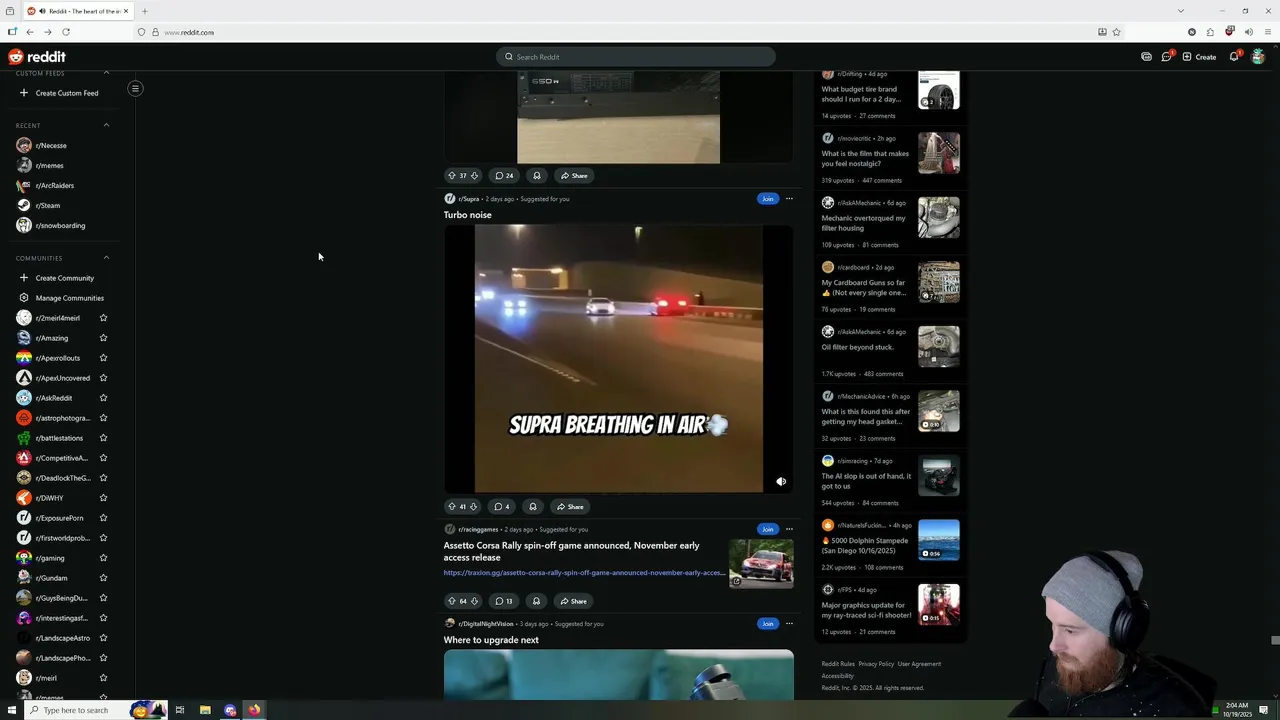Click the Reddit logo home icon
1280x720 pixels.
pyautogui.click(x=37, y=57)
